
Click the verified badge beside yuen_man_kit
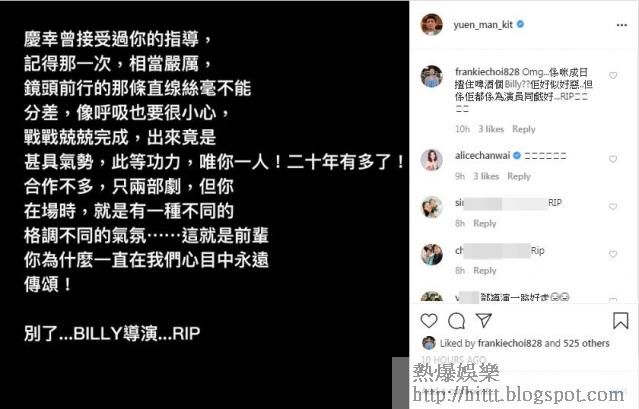coord(520,24)
